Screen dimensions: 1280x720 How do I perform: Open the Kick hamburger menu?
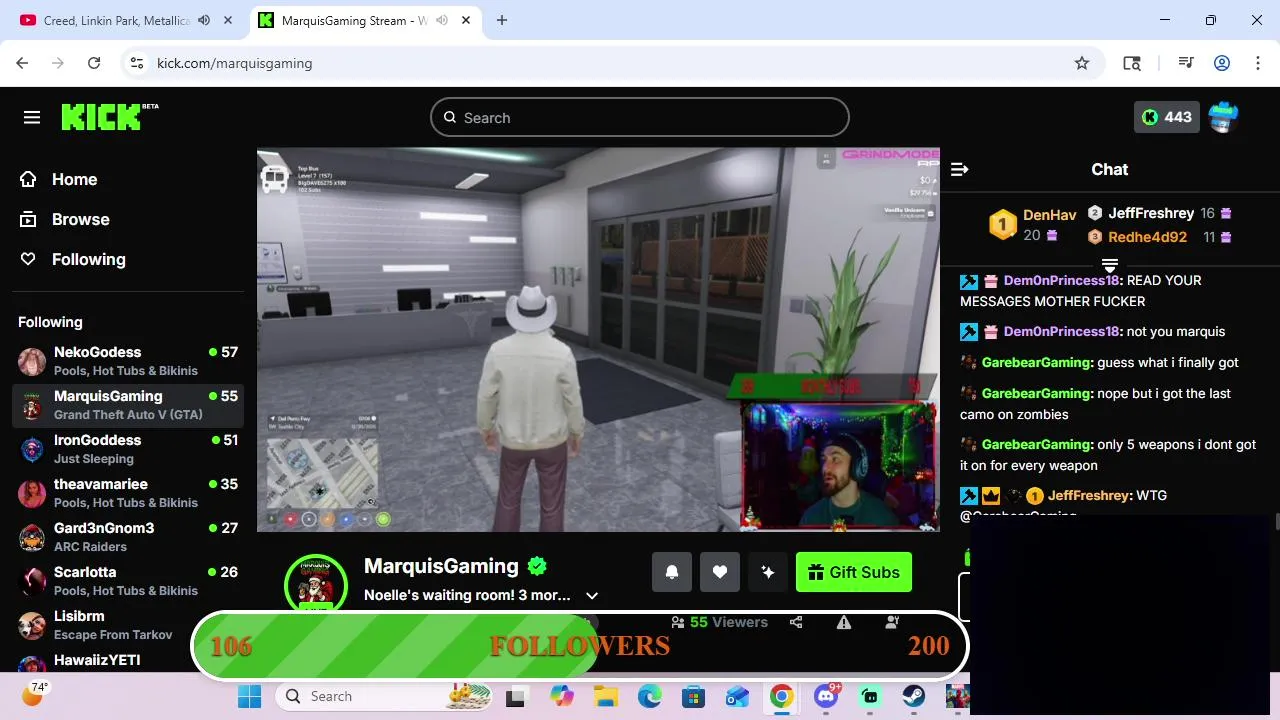[x=32, y=118]
